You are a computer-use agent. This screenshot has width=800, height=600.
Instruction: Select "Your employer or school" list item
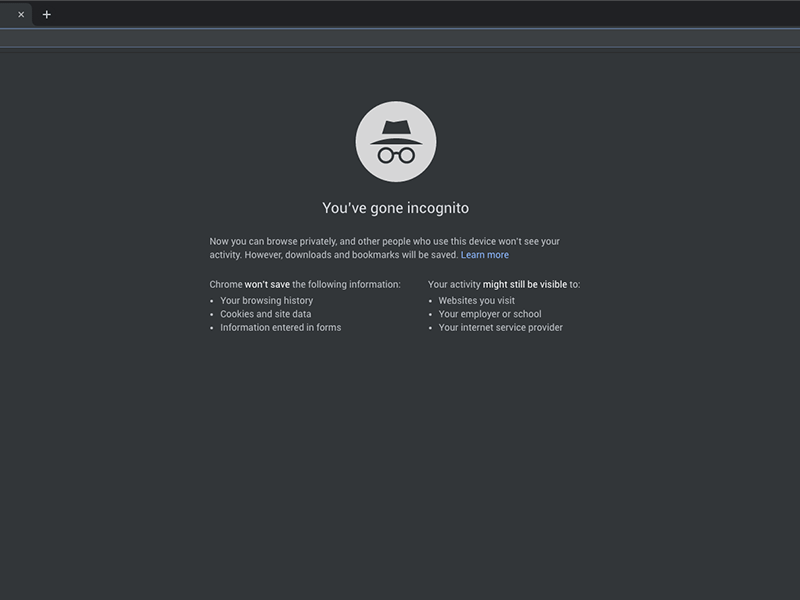tap(490, 314)
